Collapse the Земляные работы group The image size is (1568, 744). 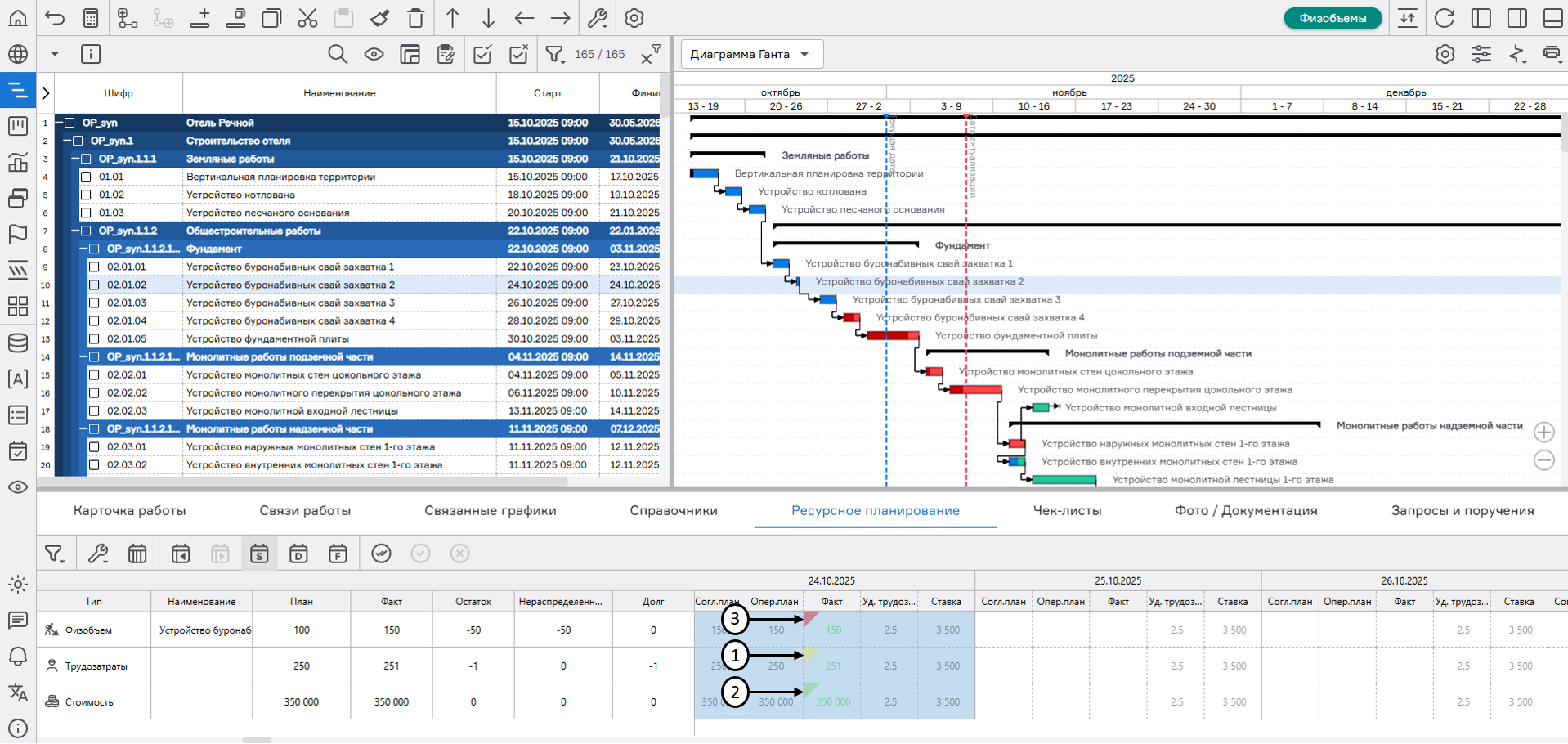click(x=75, y=159)
